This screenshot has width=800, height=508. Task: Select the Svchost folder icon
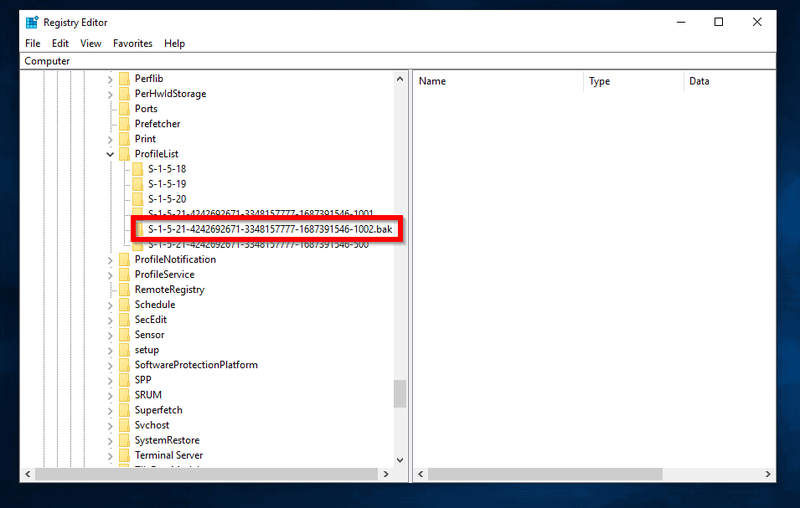[x=124, y=425]
